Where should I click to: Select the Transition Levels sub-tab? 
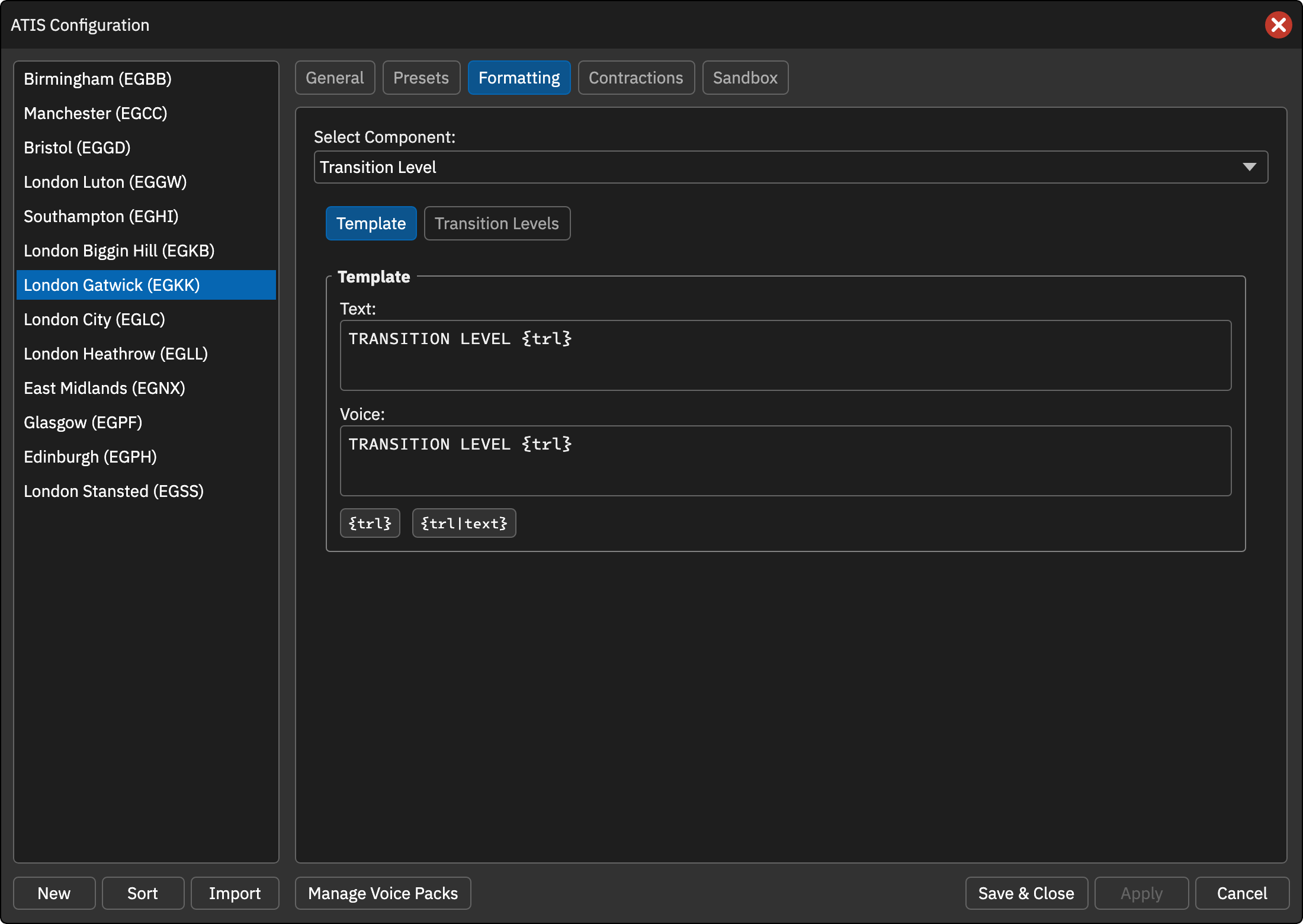click(x=497, y=223)
